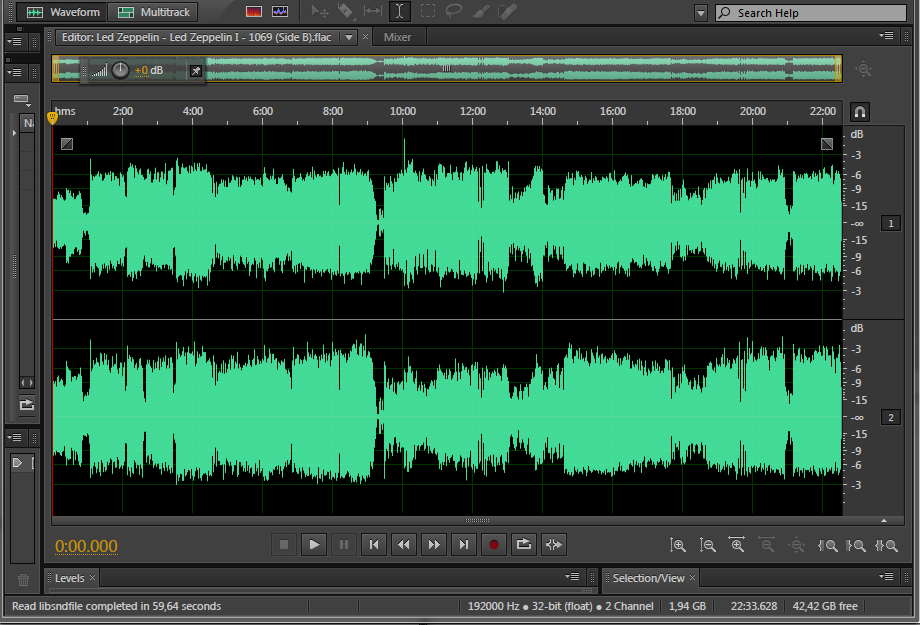920x625 pixels.
Task: Open the workspace dropdown arrow
Action: [x=701, y=13]
